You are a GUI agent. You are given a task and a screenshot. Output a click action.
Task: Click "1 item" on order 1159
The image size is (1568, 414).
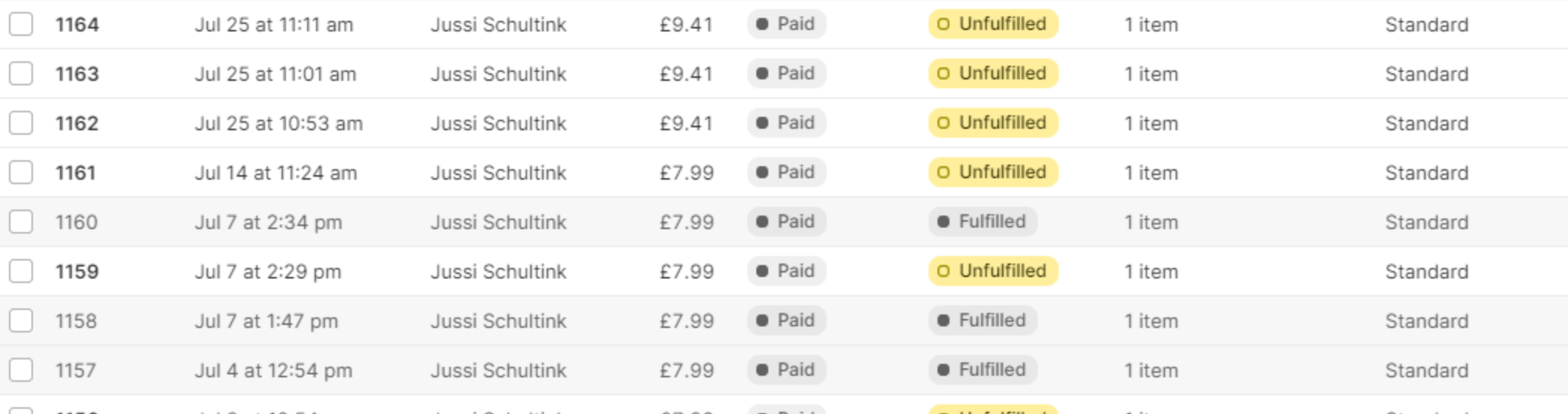pos(1151,272)
